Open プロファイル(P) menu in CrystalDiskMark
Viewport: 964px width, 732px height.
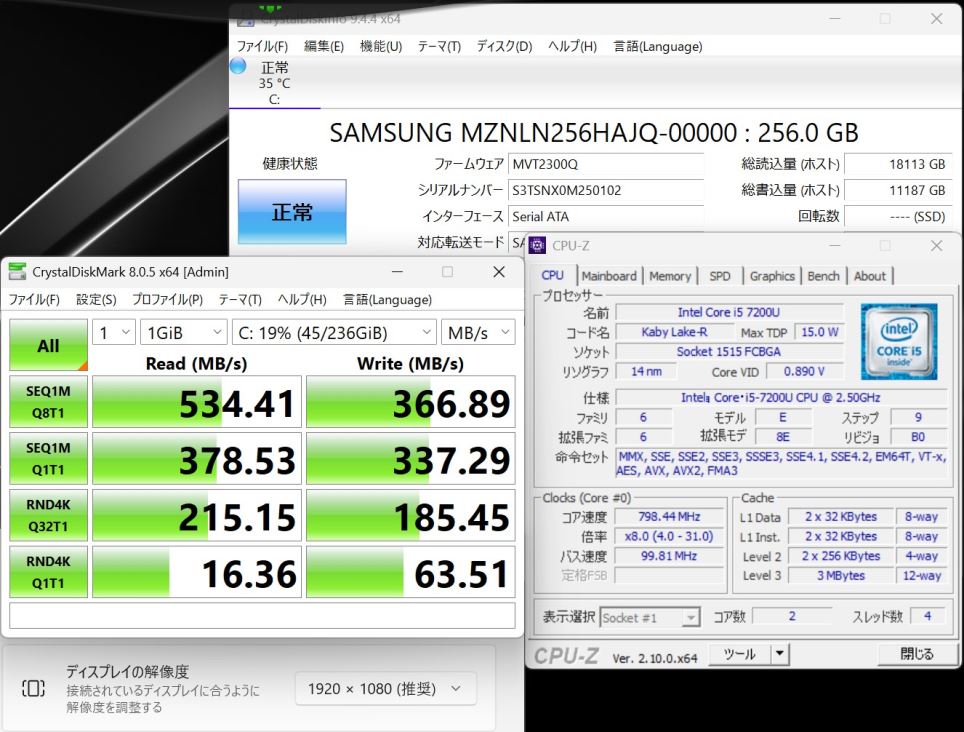point(167,299)
